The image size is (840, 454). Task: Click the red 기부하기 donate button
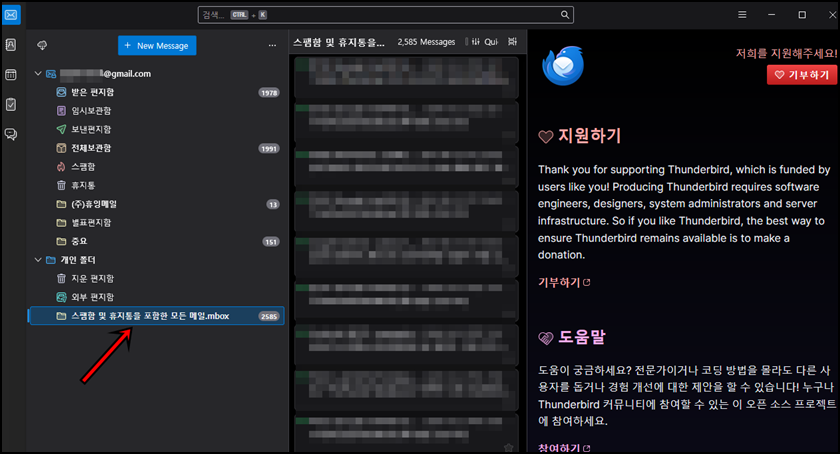[x=801, y=75]
